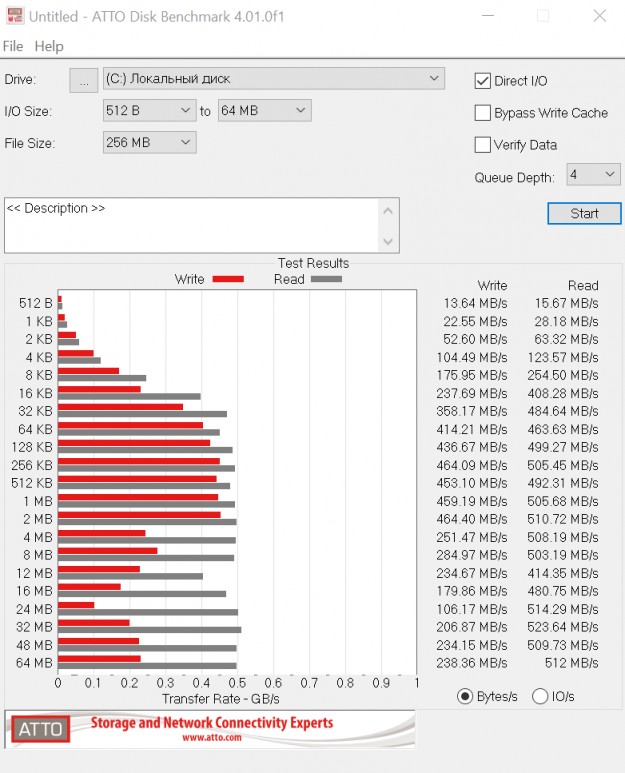Click the ATTO logo in the banner
Screen dimensions: 625x773
point(40,729)
